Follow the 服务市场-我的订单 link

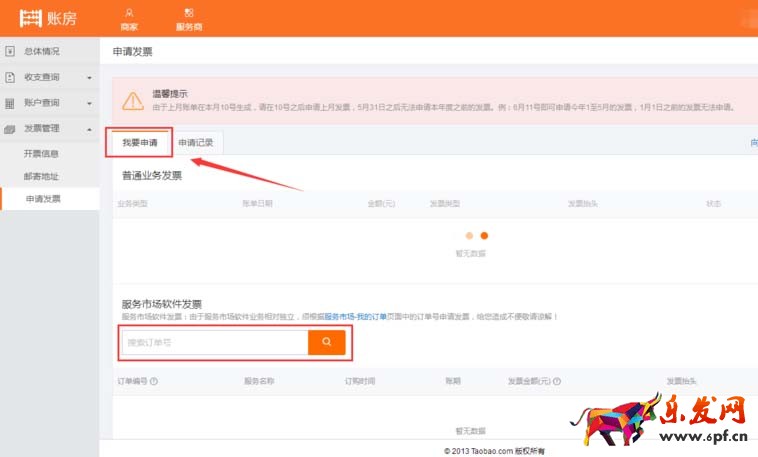click(355, 316)
